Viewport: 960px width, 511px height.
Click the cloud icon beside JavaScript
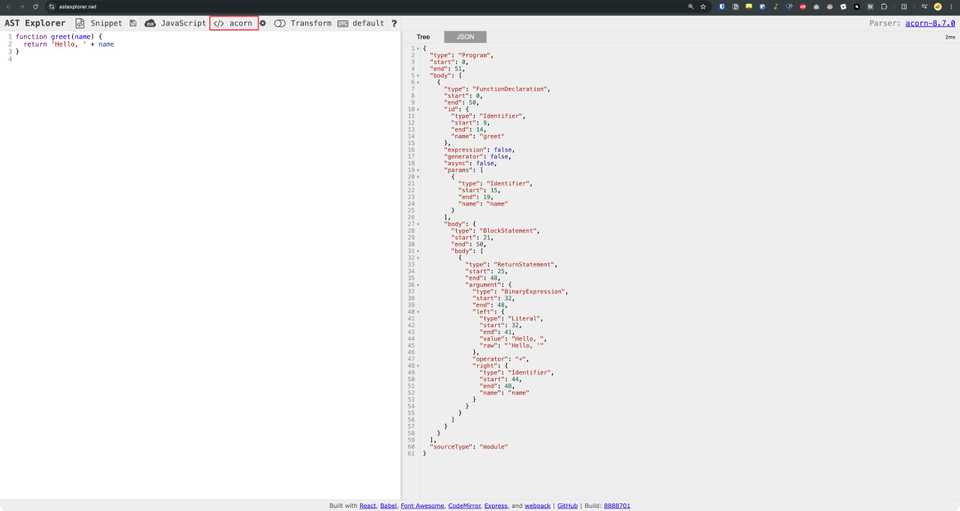pyautogui.click(x=150, y=23)
